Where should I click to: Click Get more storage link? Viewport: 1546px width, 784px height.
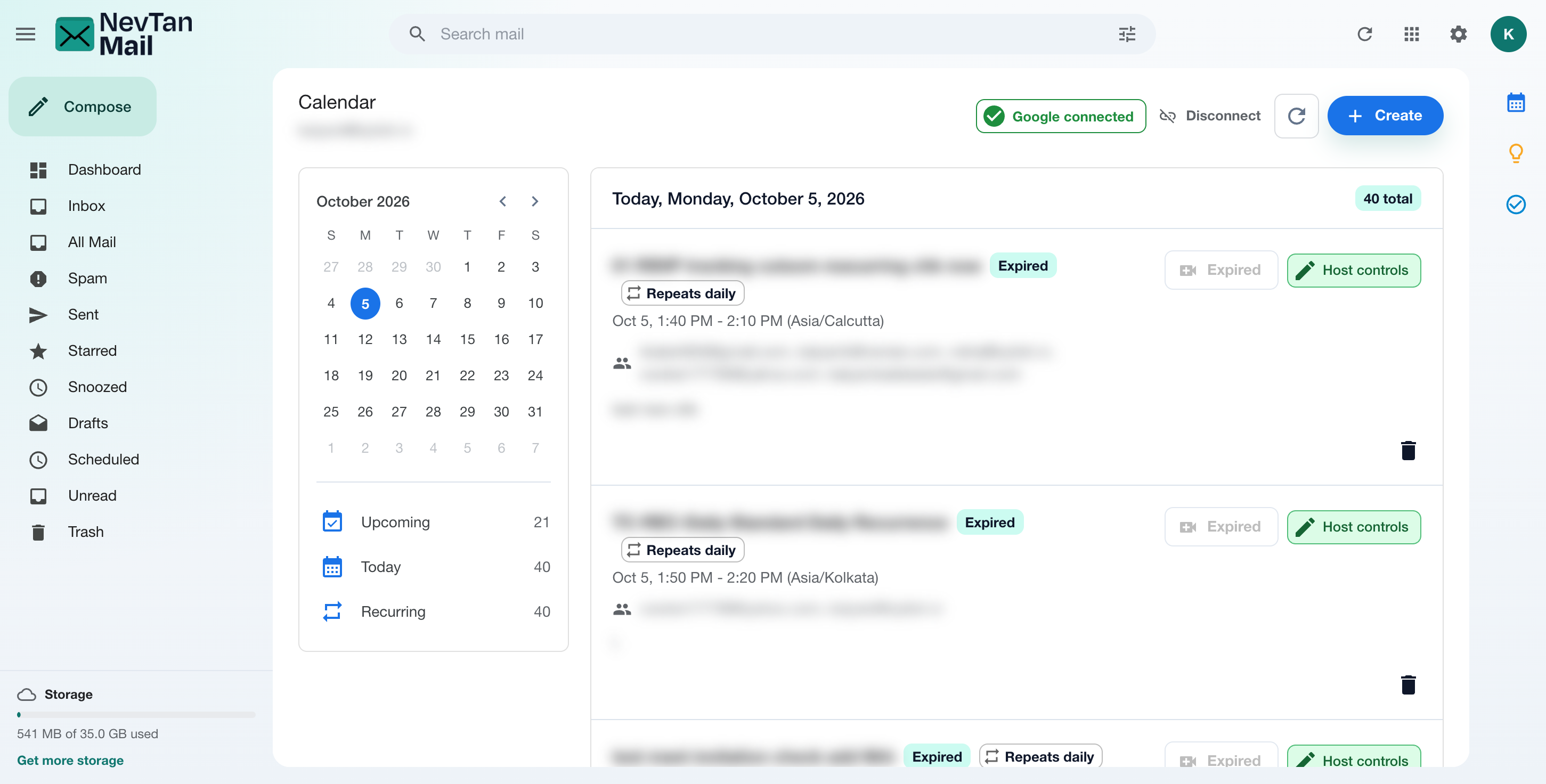[x=70, y=760]
